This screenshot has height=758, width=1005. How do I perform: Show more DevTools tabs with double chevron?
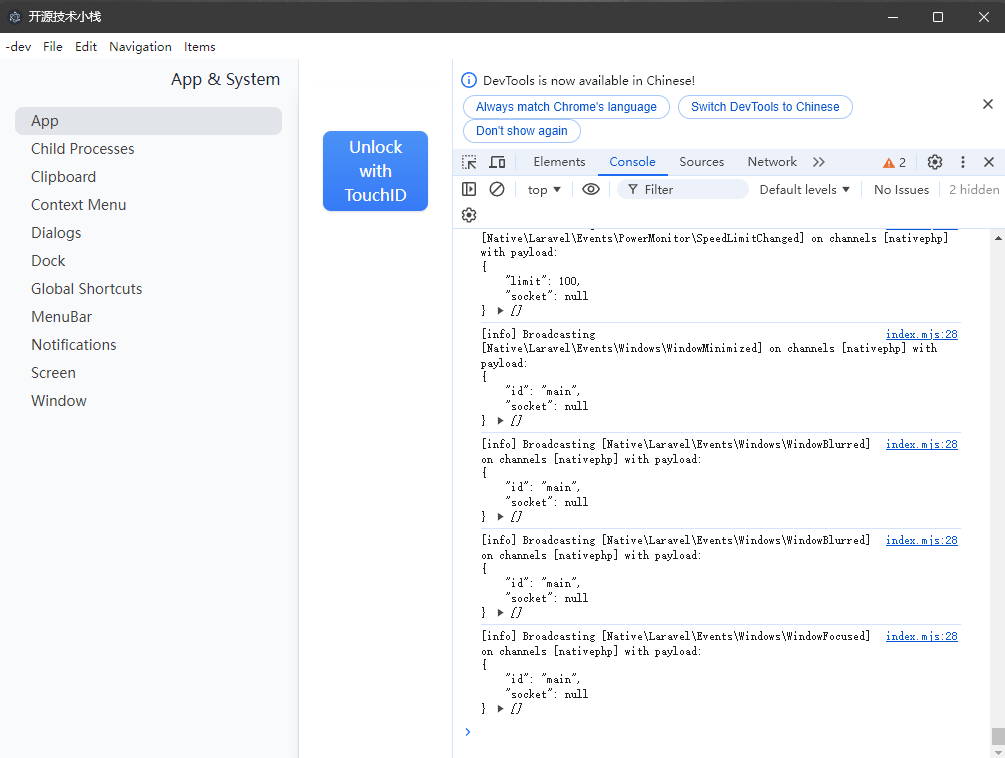tap(818, 162)
